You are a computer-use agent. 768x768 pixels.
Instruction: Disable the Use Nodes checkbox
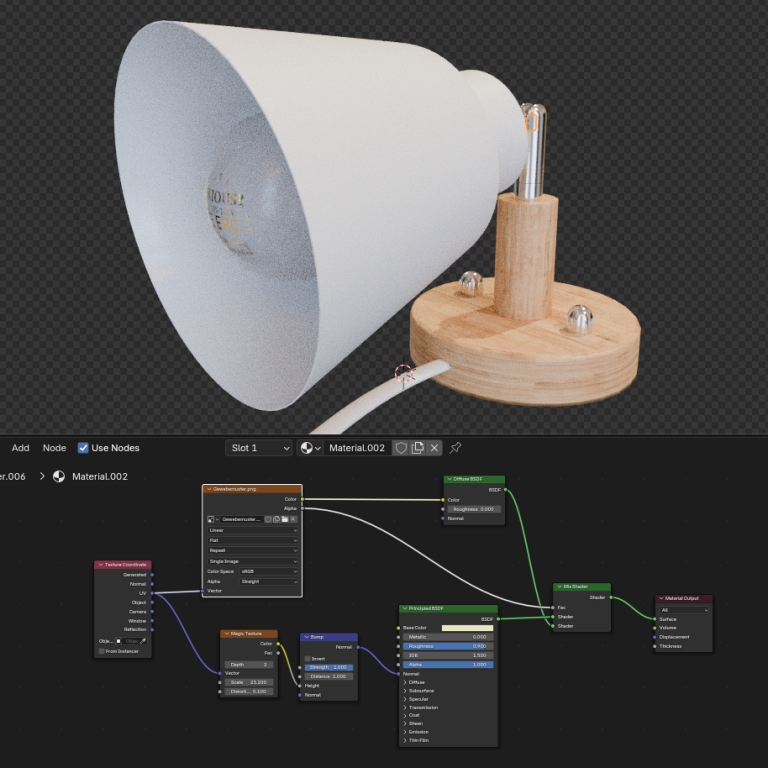coord(83,448)
